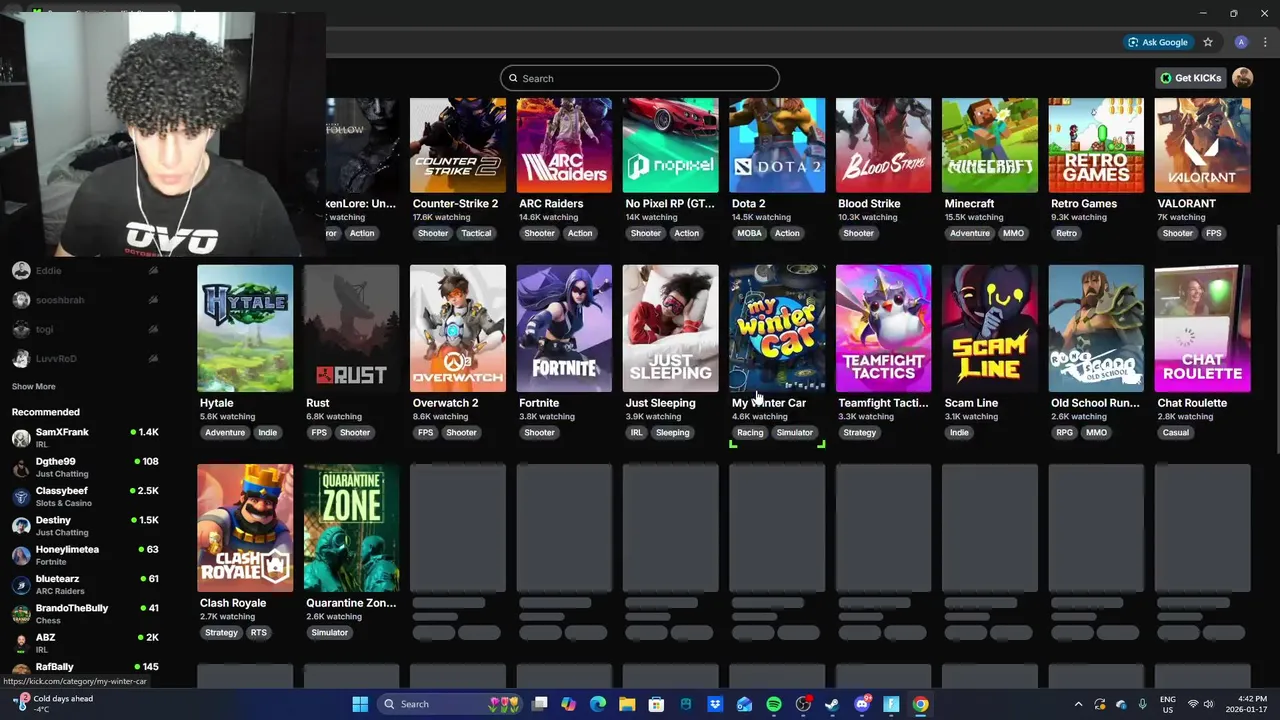Screen dimensions: 1280x720
Task: Click the Get KICKs button
Action: click(x=1190, y=78)
